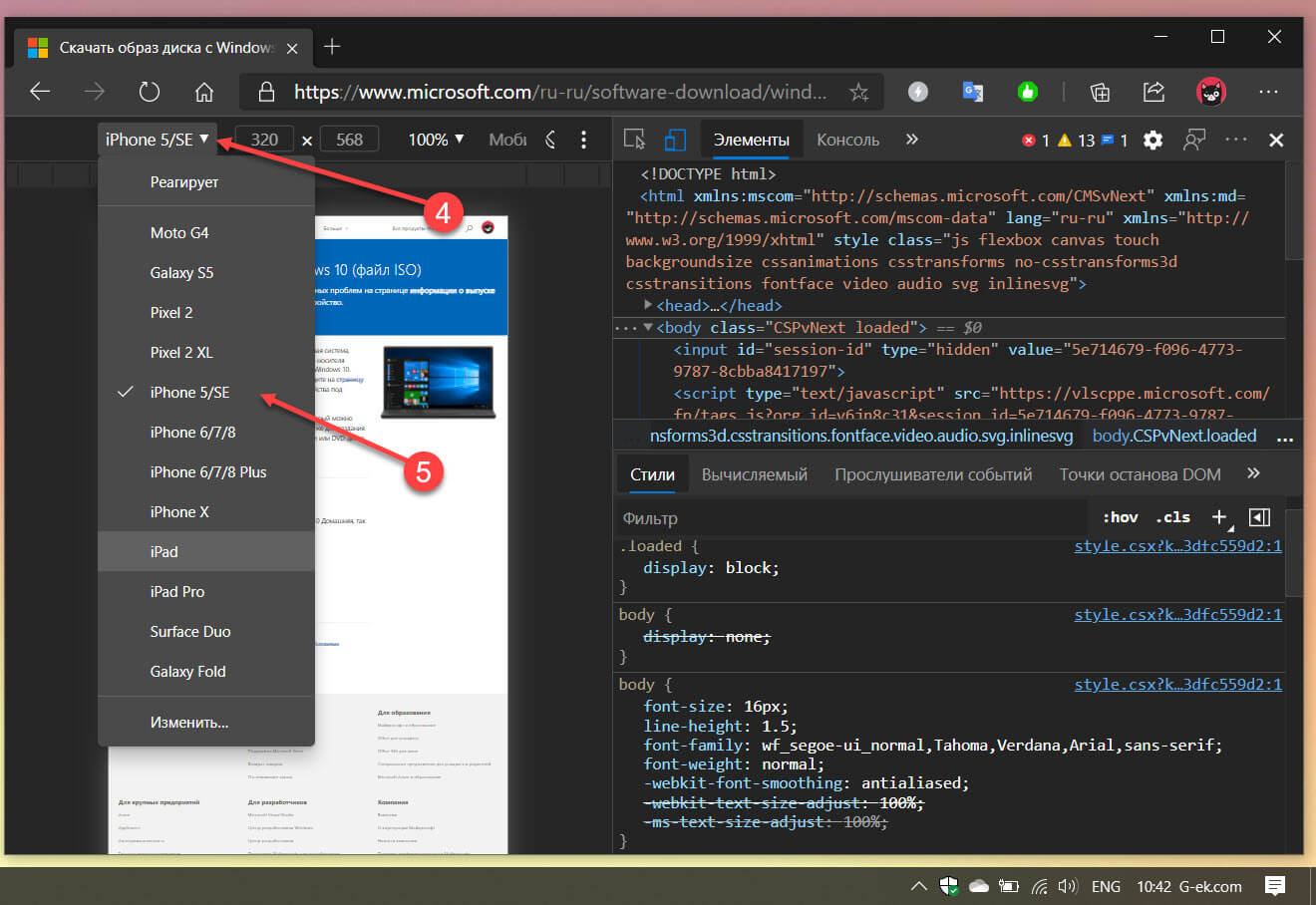Open the 100% zoom dropdown
The width and height of the screenshot is (1316, 905).
point(436,140)
